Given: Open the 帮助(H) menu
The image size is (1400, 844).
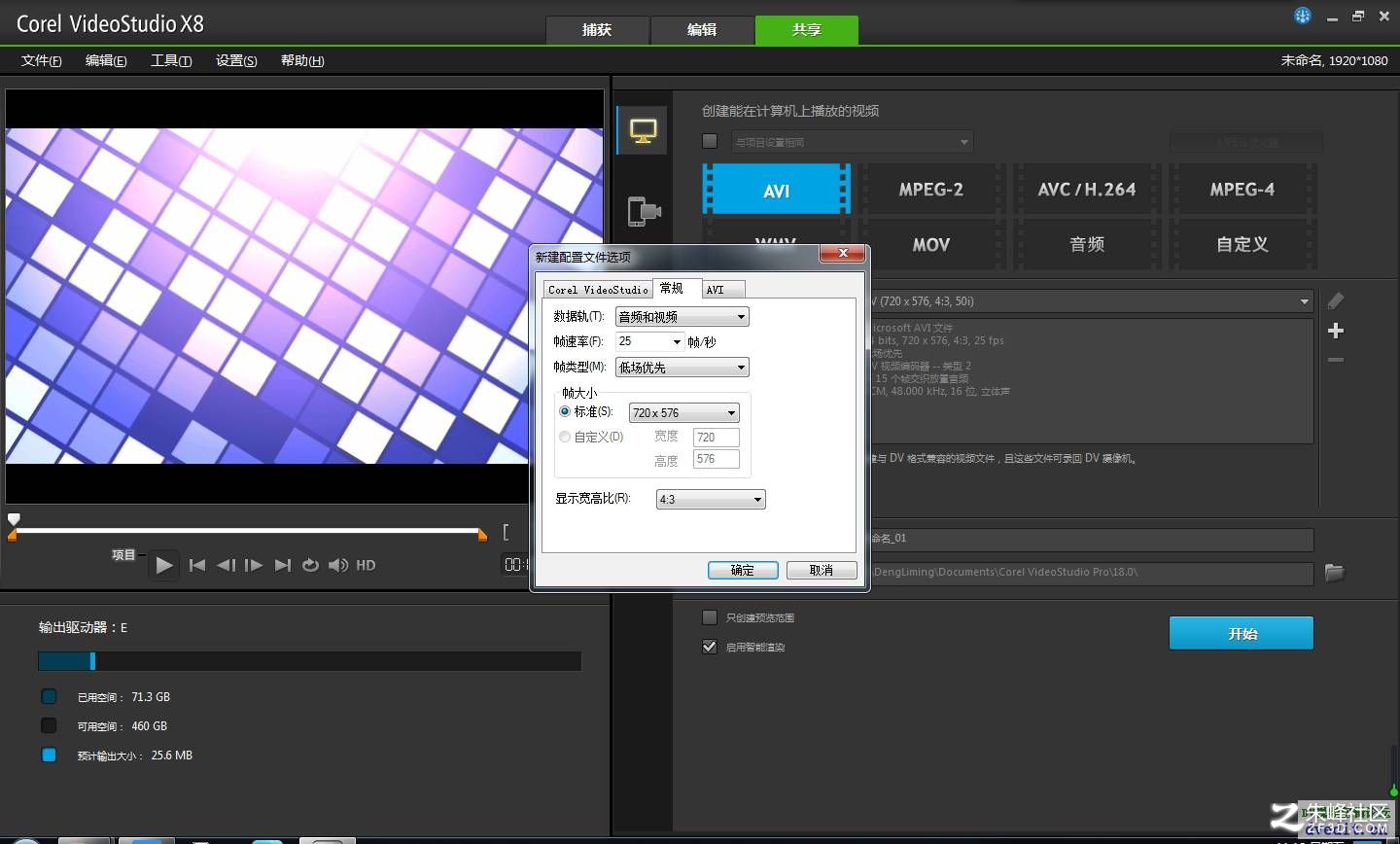Looking at the screenshot, I should pyautogui.click(x=302, y=60).
